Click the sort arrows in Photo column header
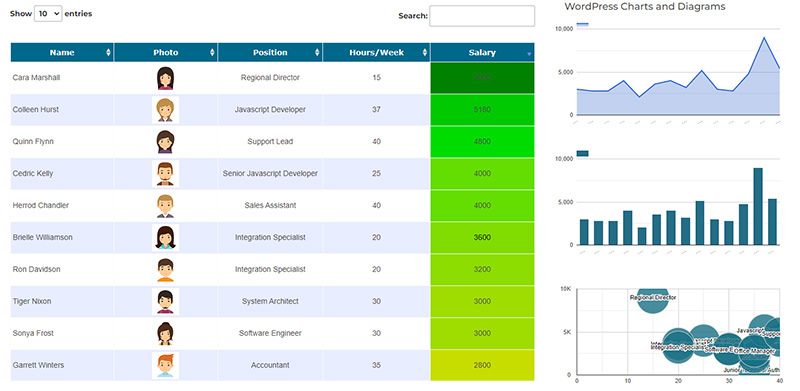The image size is (800, 391). coord(212,53)
